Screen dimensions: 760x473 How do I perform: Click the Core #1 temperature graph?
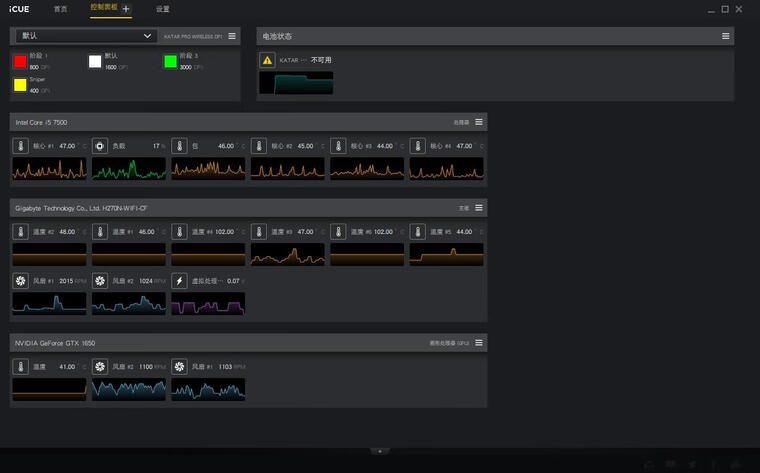(49, 168)
